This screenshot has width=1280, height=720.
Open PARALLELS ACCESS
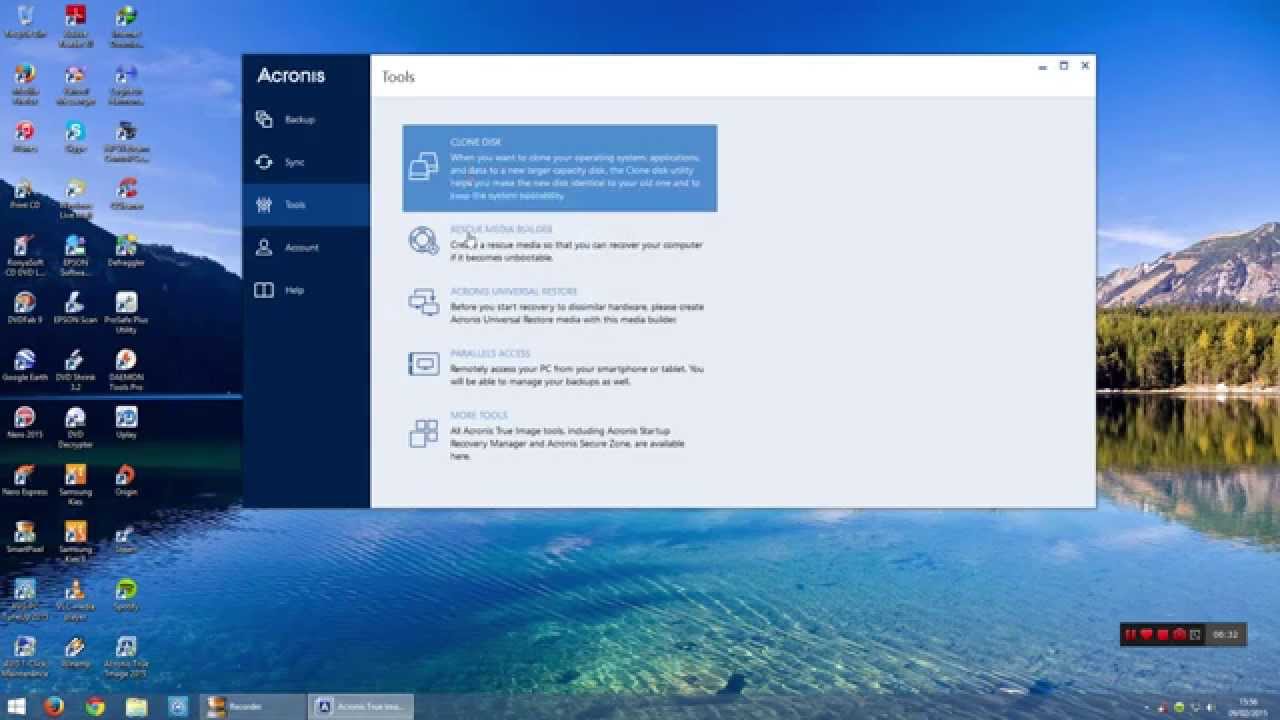point(490,353)
